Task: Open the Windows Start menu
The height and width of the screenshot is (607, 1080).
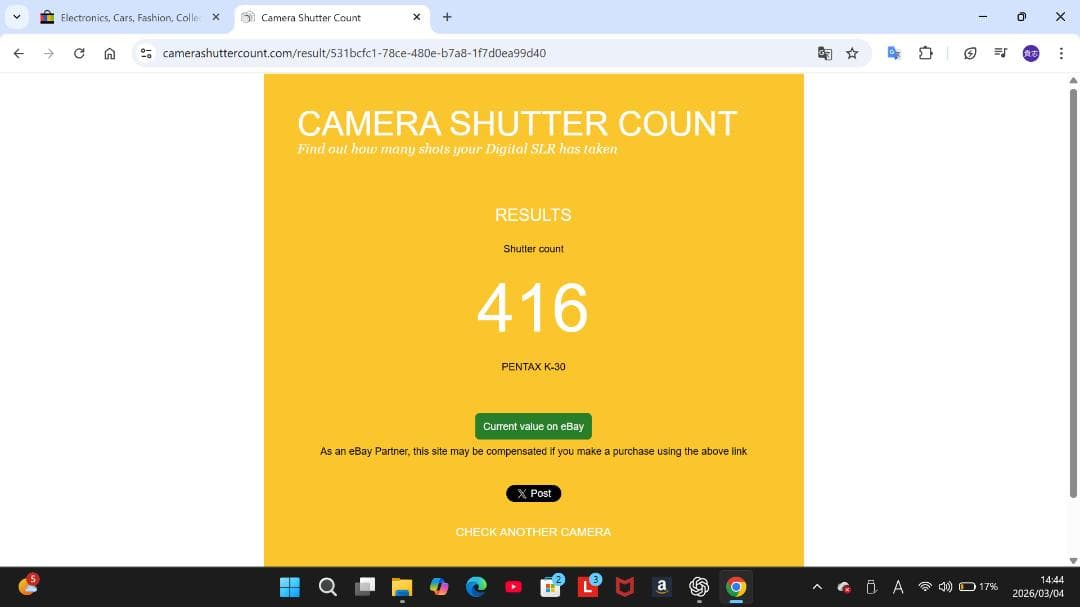Action: (290, 587)
